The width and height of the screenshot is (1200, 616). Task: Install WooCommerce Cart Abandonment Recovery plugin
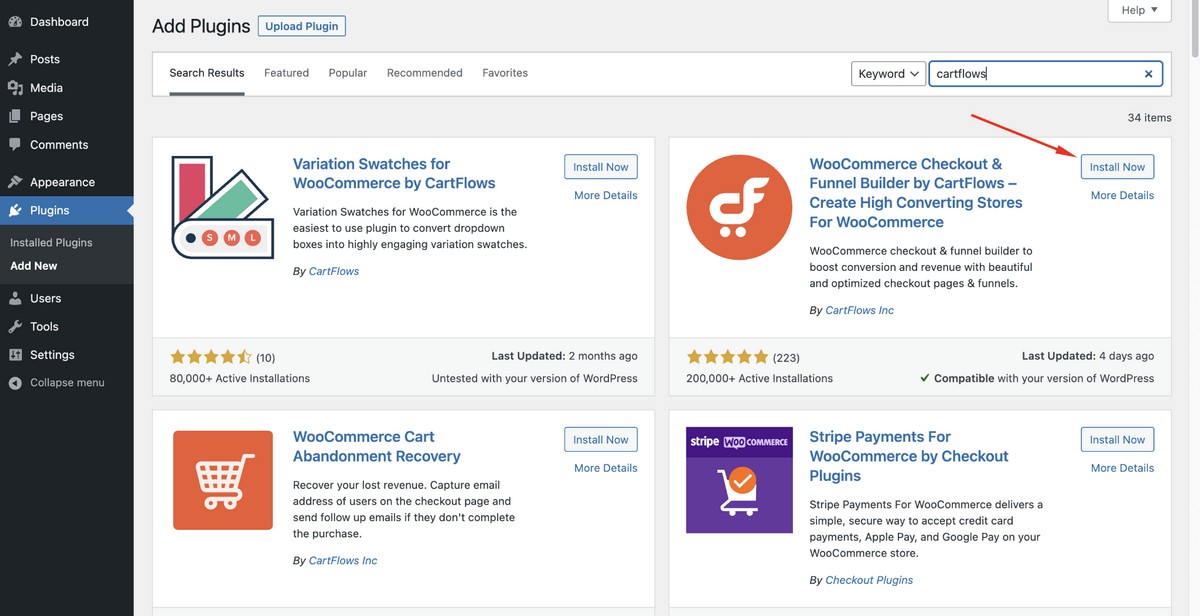601,440
